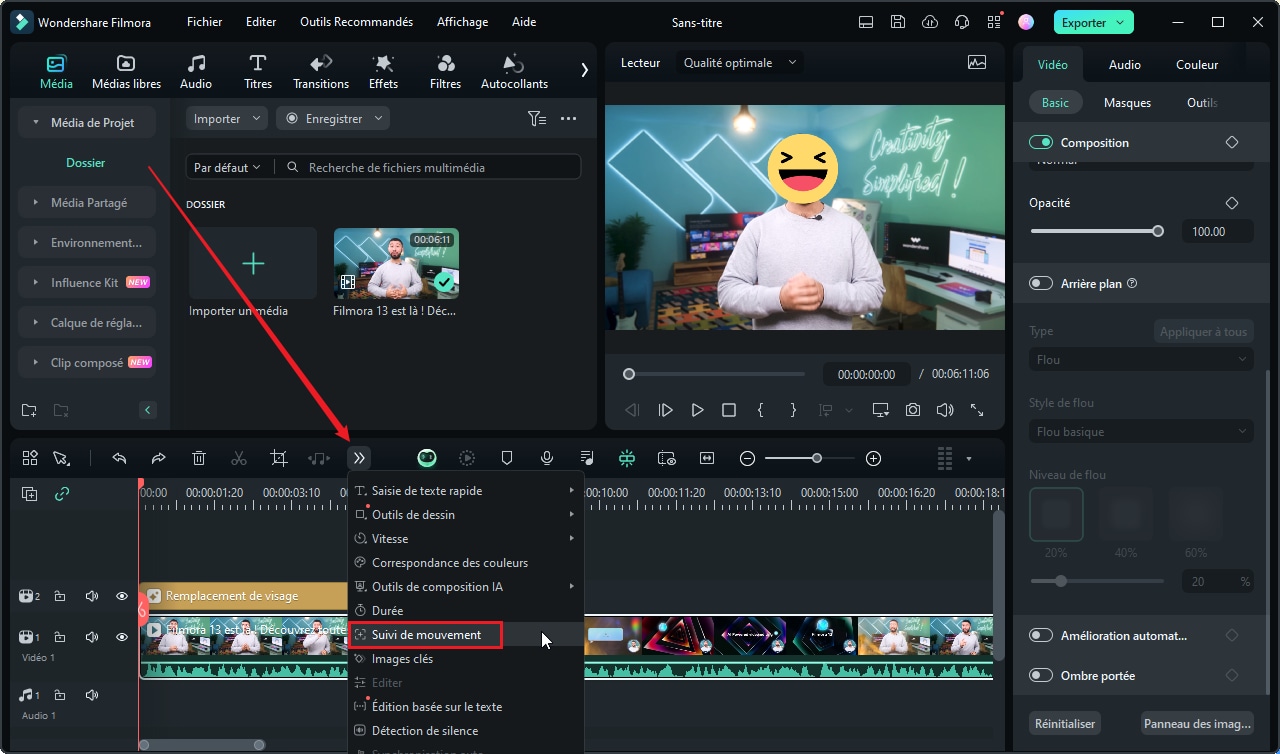Toggle the link icon in timeline header
This screenshot has width=1280, height=754.
pos(62,494)
